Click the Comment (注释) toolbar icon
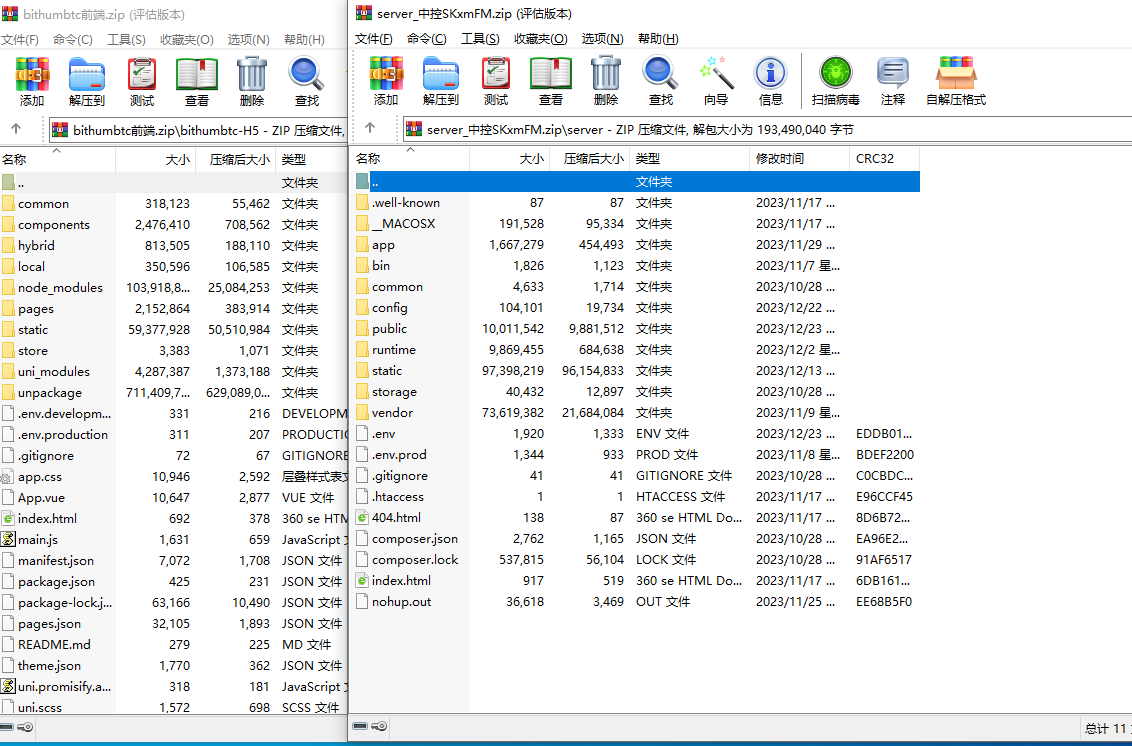 point(892,81)
